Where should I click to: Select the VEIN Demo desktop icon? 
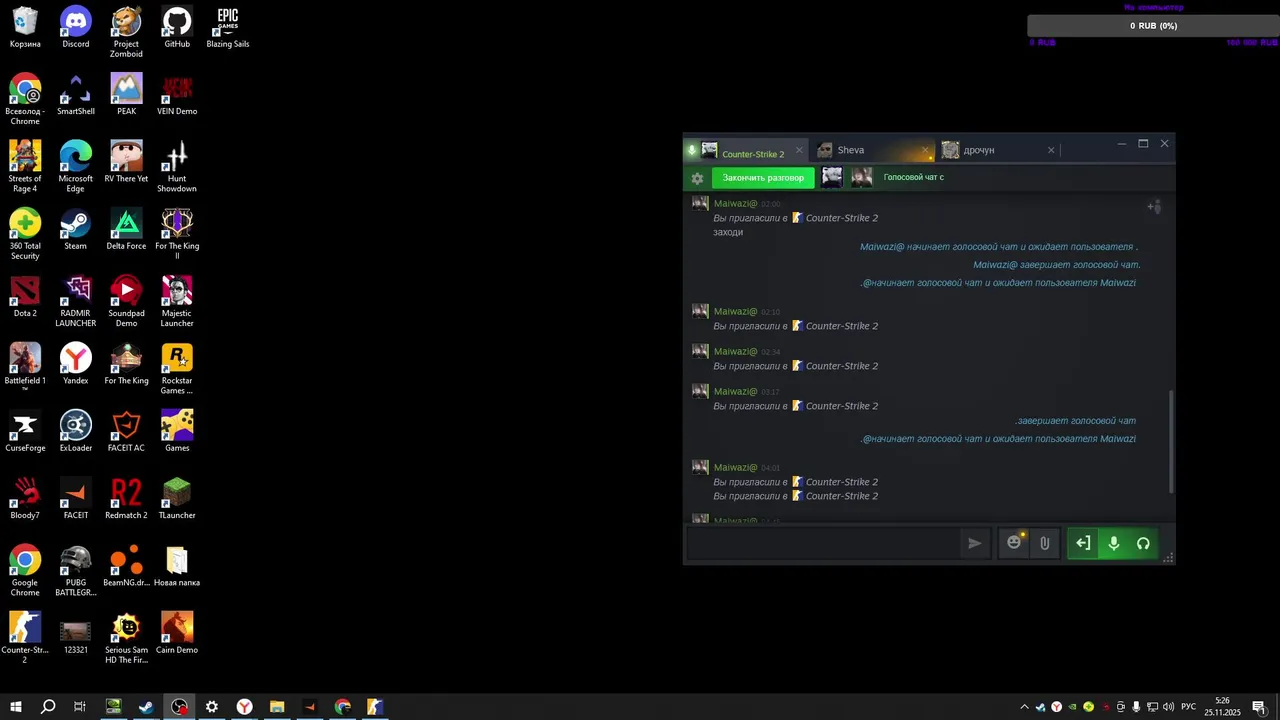point(177,94)
